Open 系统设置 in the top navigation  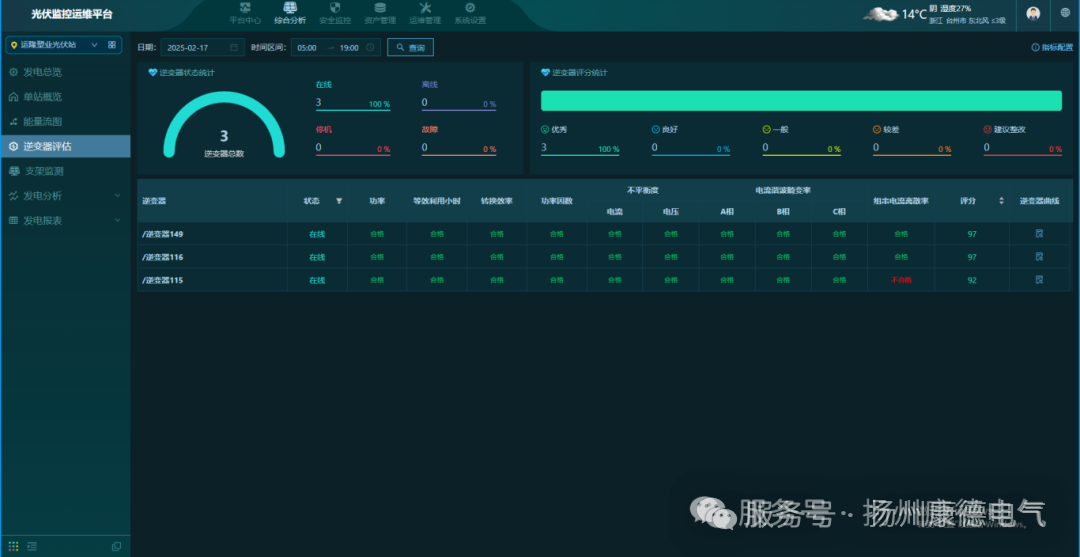coord(470,13)
